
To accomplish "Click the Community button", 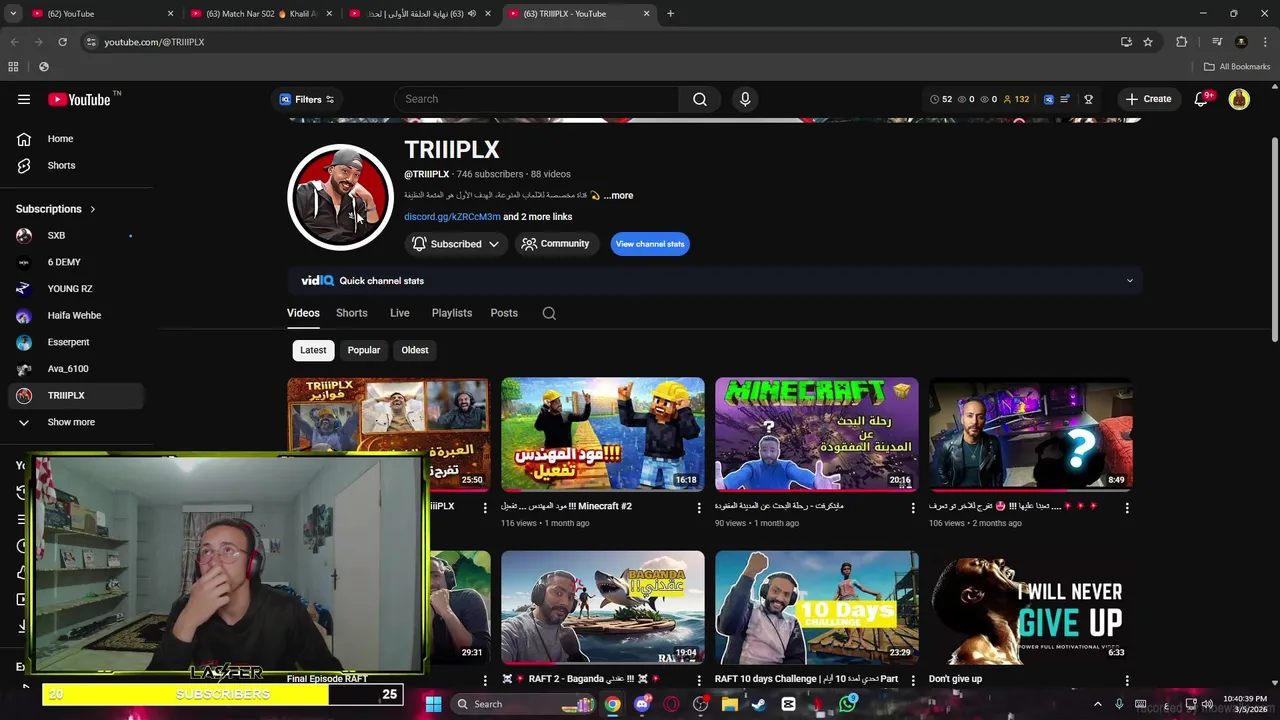I will [x=556, y=244].
